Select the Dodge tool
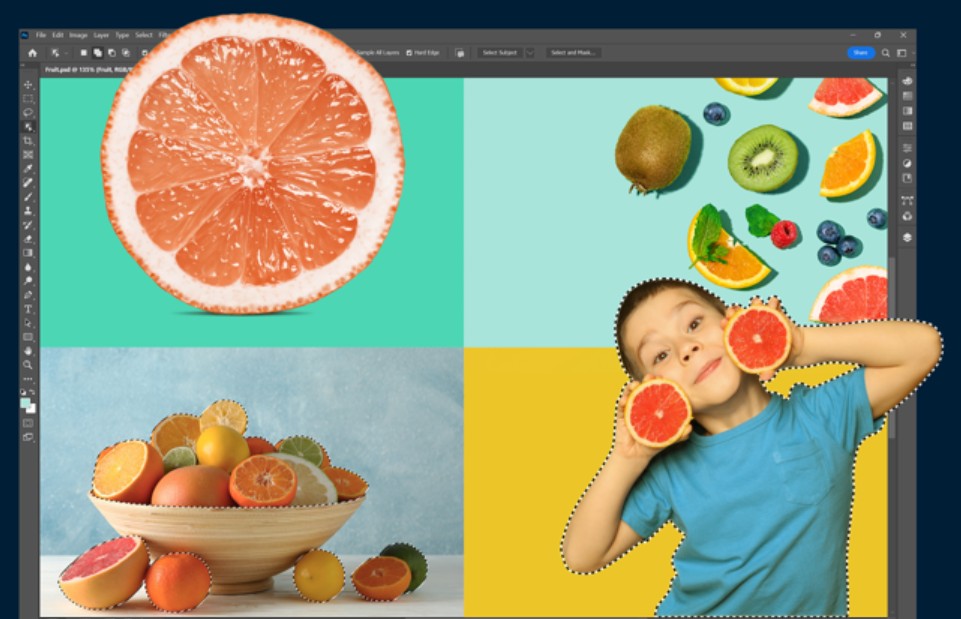 click(28, 281)
